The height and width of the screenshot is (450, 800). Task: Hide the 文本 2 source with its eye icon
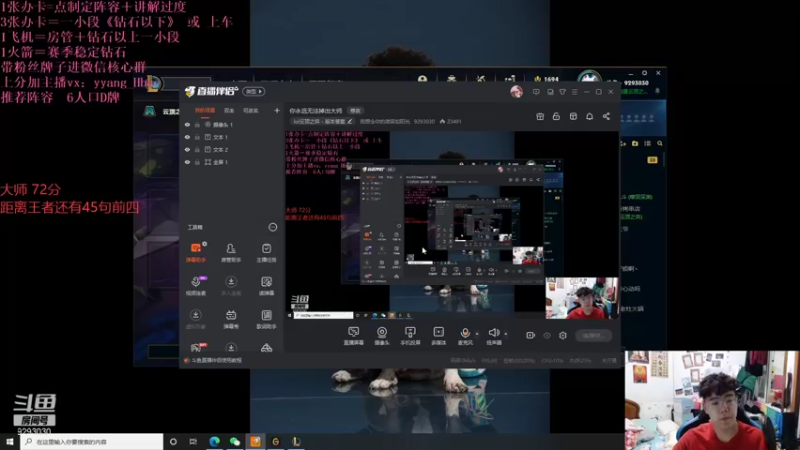point(187,149)
